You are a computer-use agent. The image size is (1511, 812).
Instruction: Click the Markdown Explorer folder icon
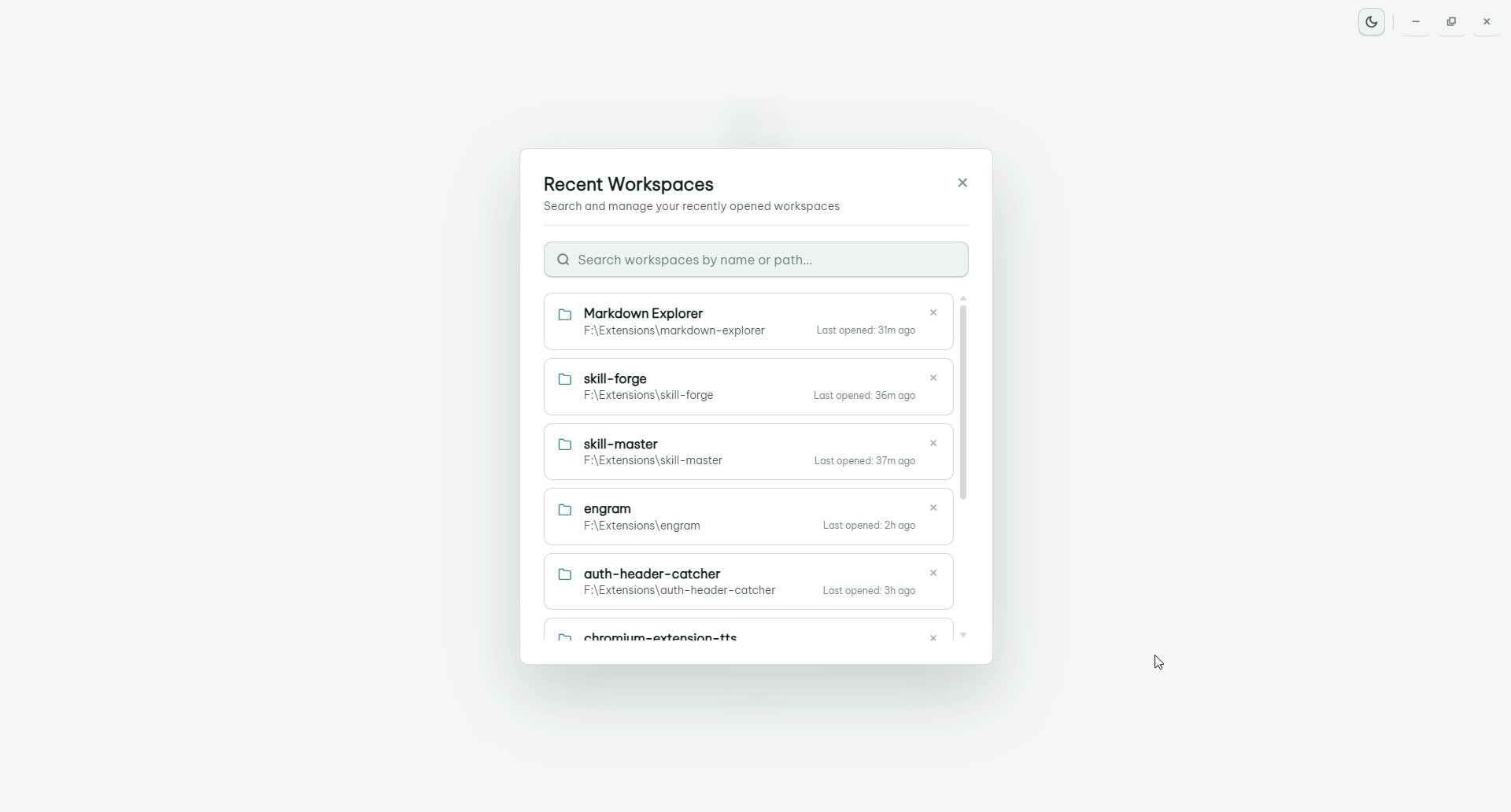click(x=565, y=315)
